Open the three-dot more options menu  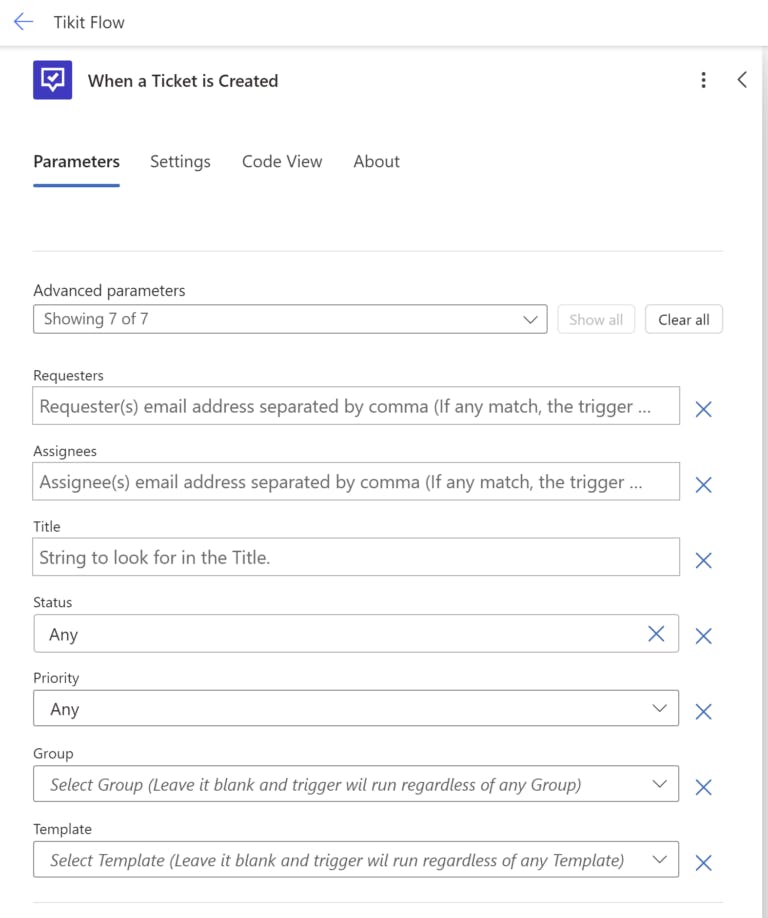coord(704,80)
